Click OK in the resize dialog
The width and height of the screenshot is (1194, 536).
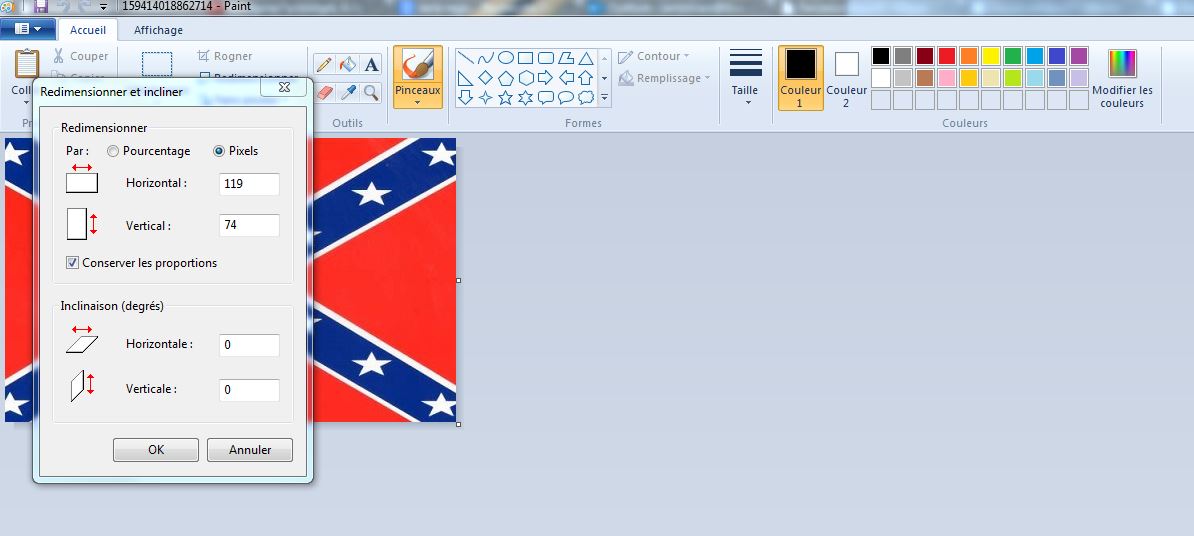pos(156,450)
